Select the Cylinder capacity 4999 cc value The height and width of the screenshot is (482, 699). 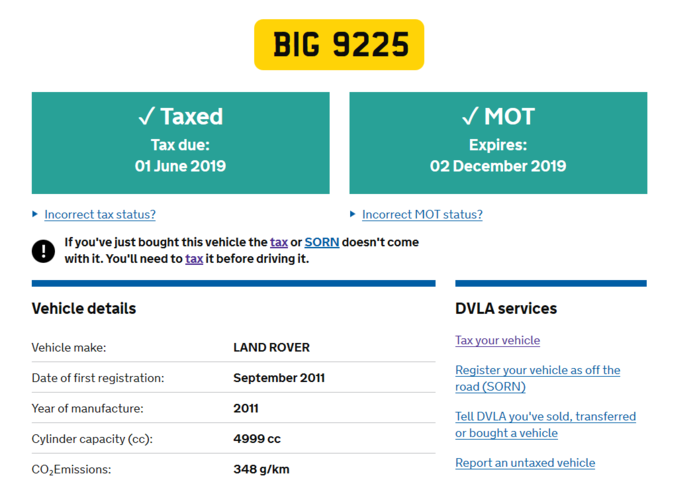pyautogui.click(x=257, y=439)
